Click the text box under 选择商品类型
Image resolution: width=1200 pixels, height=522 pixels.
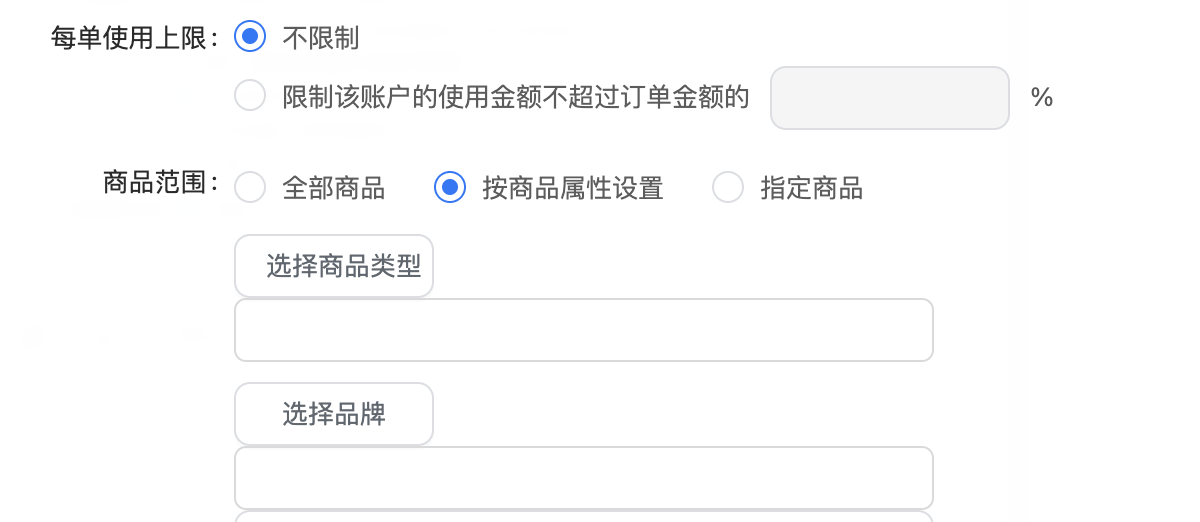(x=583, y=330)
